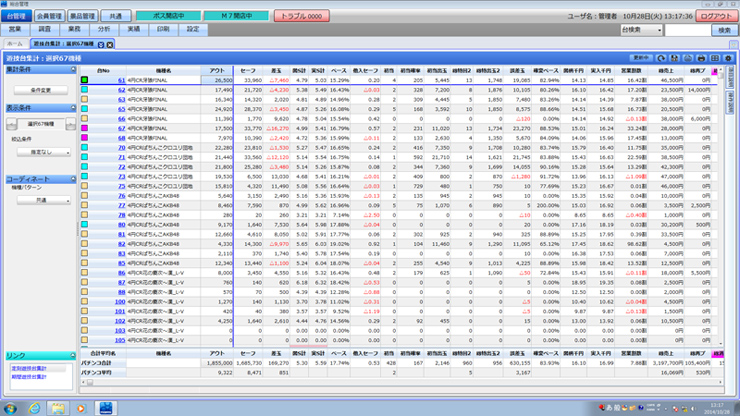Click the blue pin icon on 遊技台集計 tab
The height and width of the screenshot is (416, 740).
101,44
